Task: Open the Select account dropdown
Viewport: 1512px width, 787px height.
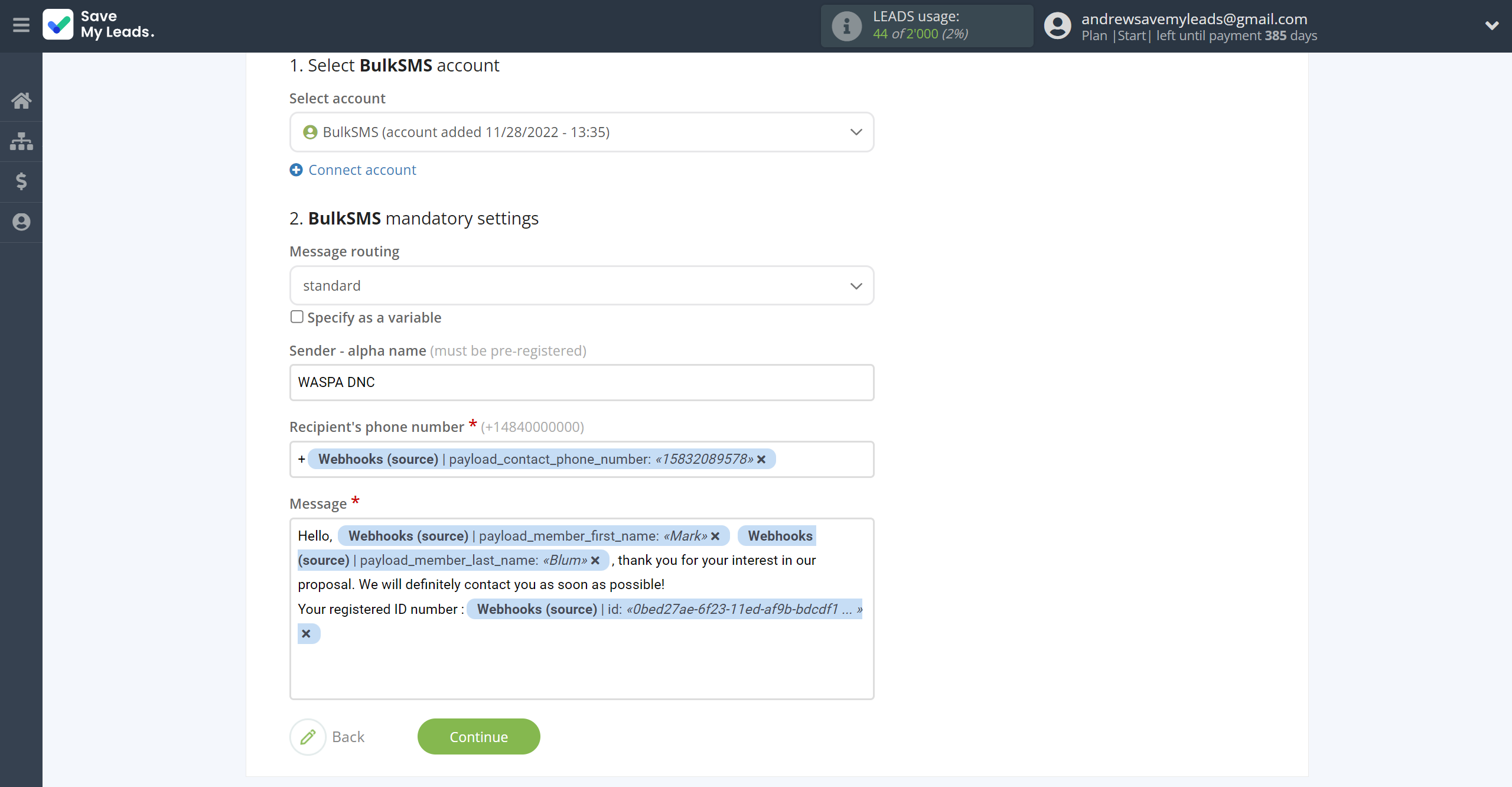Action: 582,132
